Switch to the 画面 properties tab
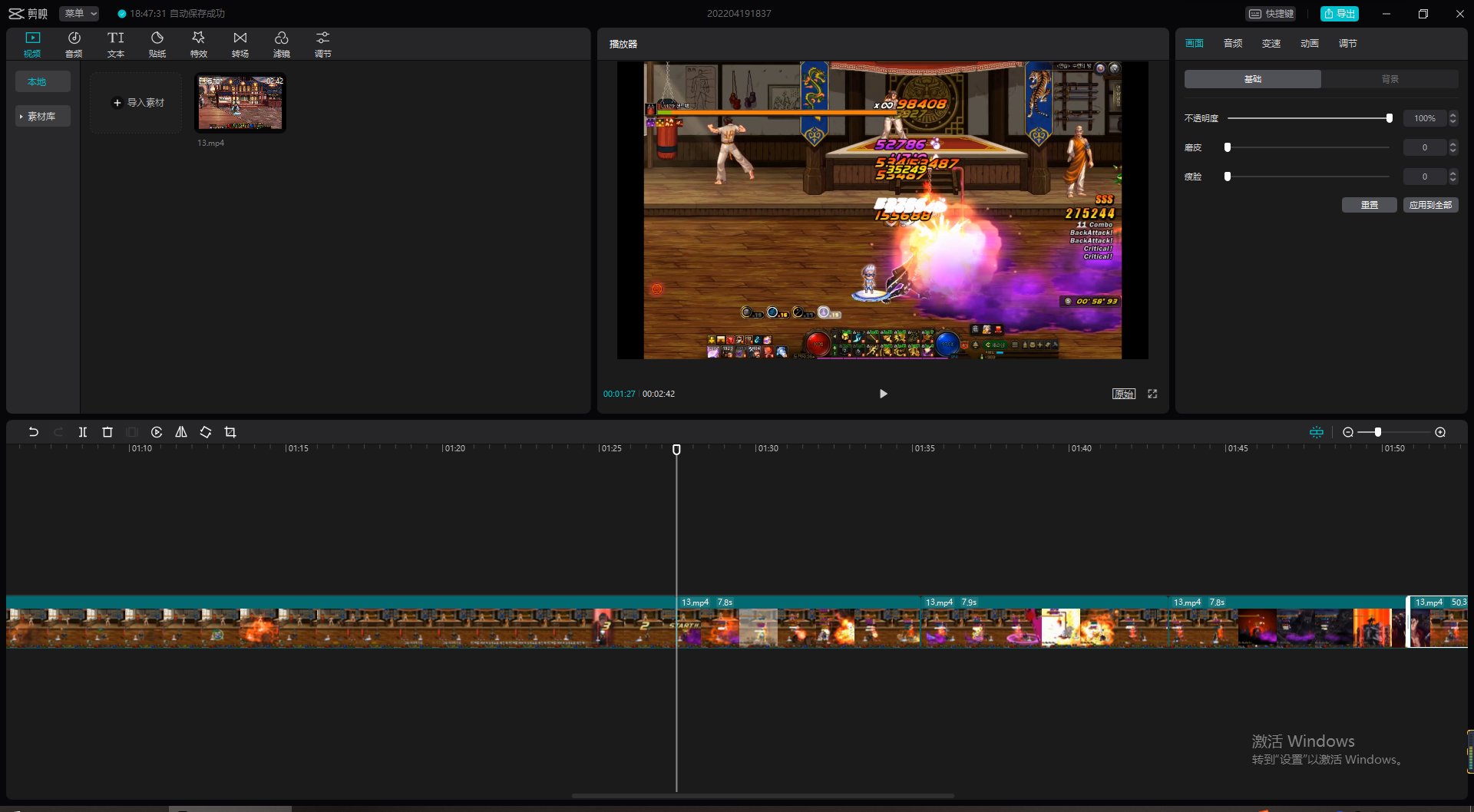Image resolution: width=1474 pixels, height=812 pixels. [1195, 44]
